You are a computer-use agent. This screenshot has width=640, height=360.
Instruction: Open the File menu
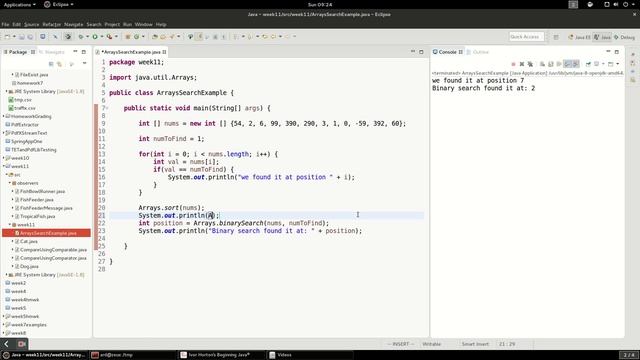(x=5, y=24)
